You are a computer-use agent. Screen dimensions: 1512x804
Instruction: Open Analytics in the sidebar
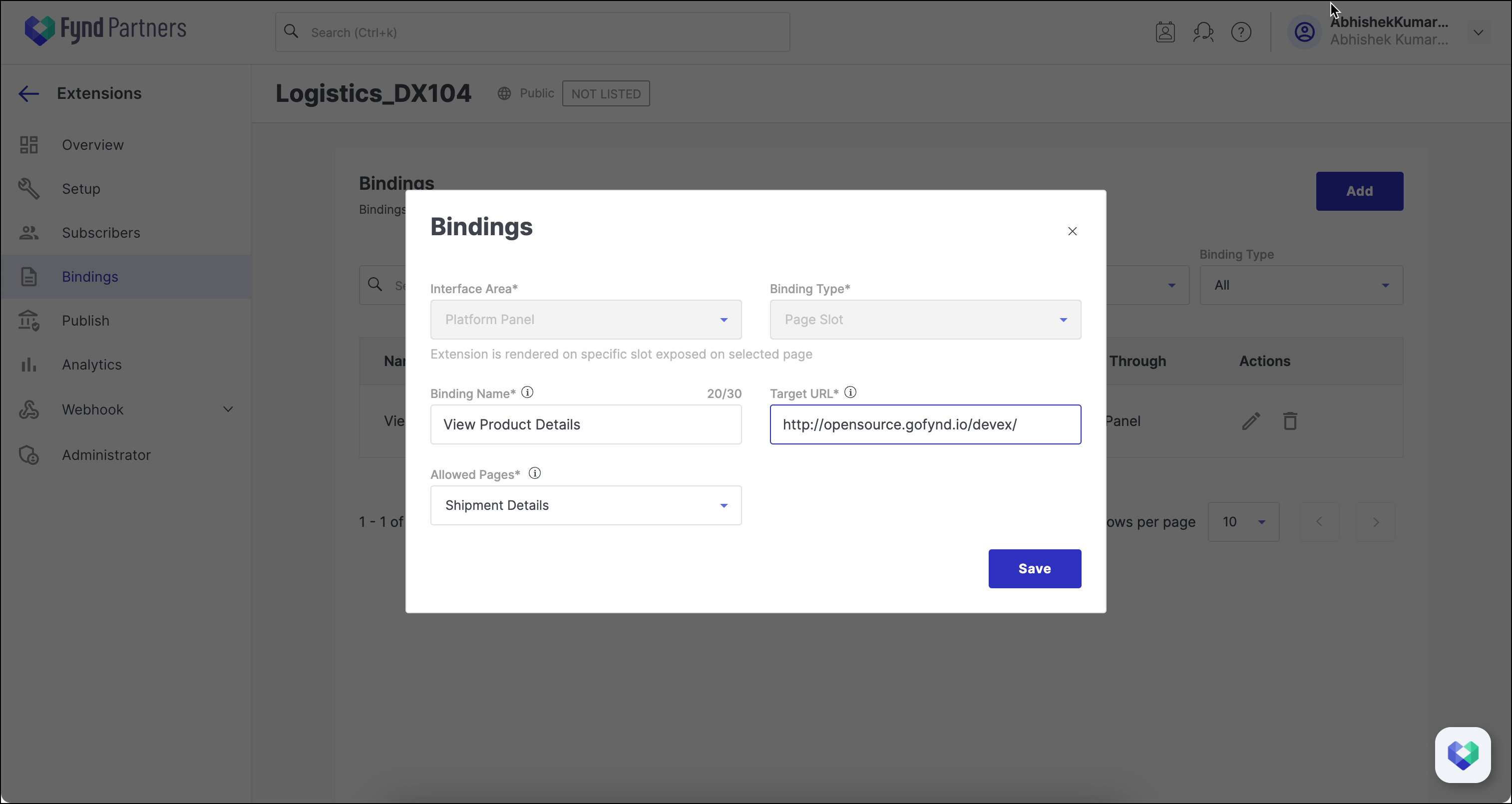pos(91,365)
